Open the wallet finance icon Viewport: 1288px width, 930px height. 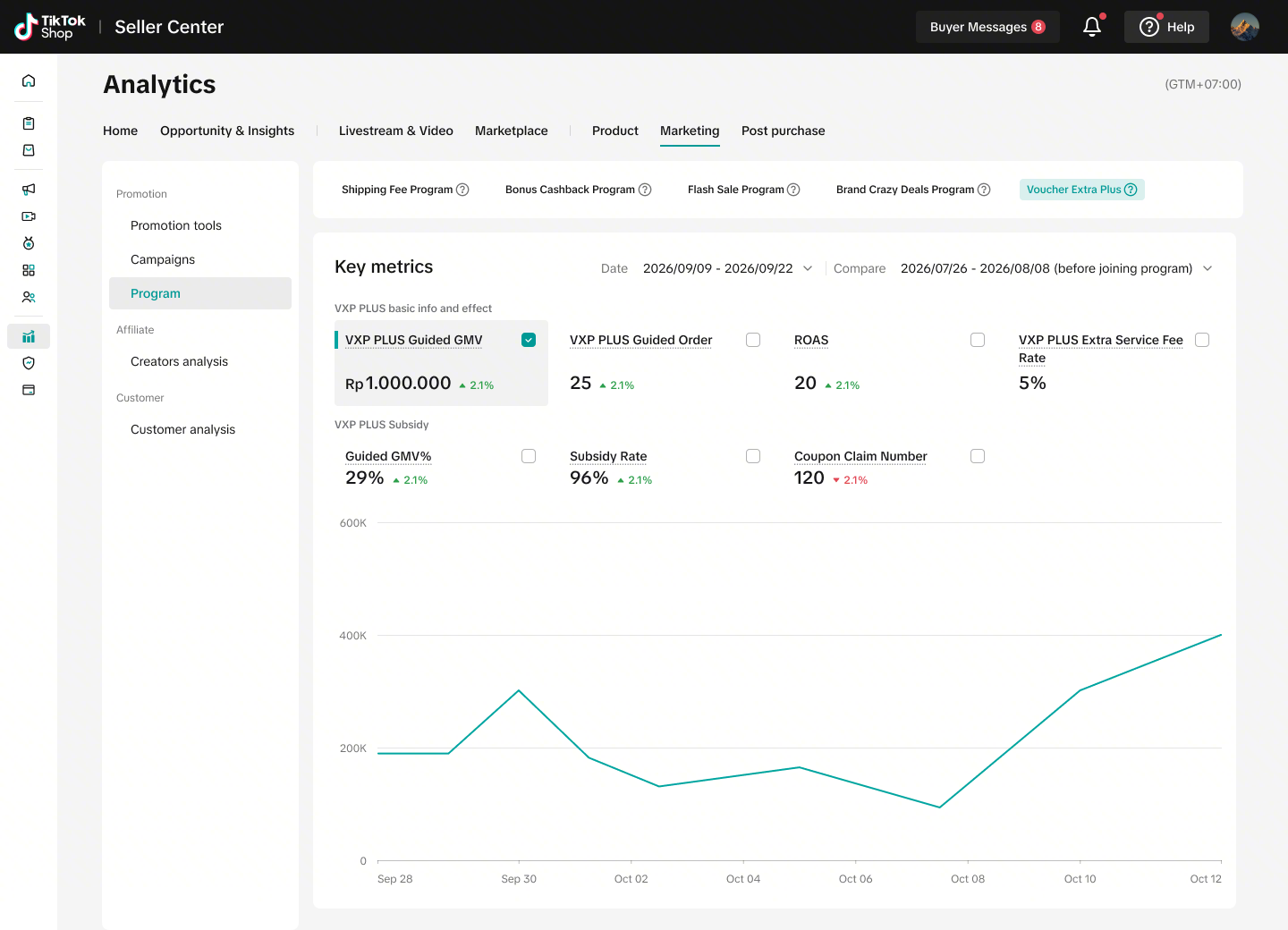point(29,390)
